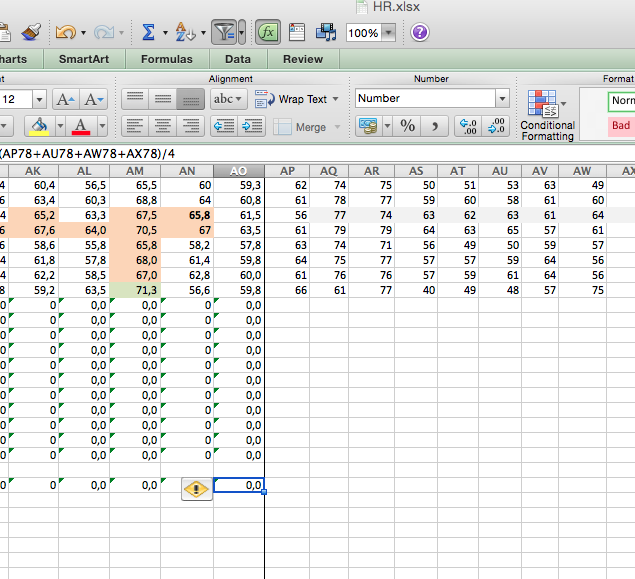Align text right in cell

[x=191, y=126]
